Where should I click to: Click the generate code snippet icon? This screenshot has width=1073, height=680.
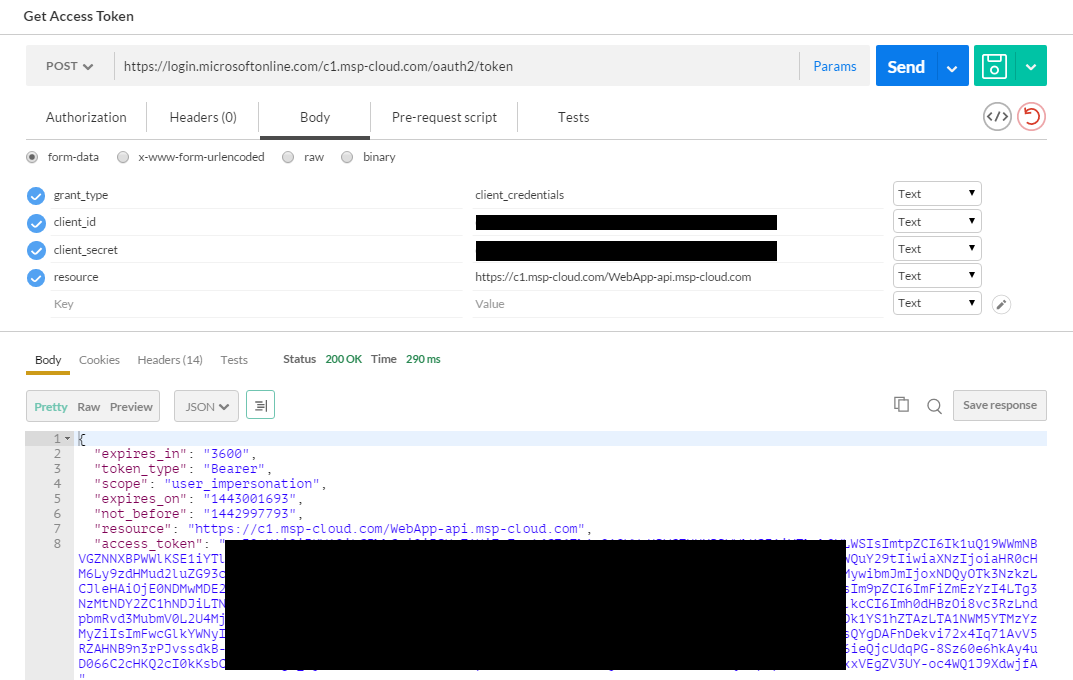tap(997, 117)
